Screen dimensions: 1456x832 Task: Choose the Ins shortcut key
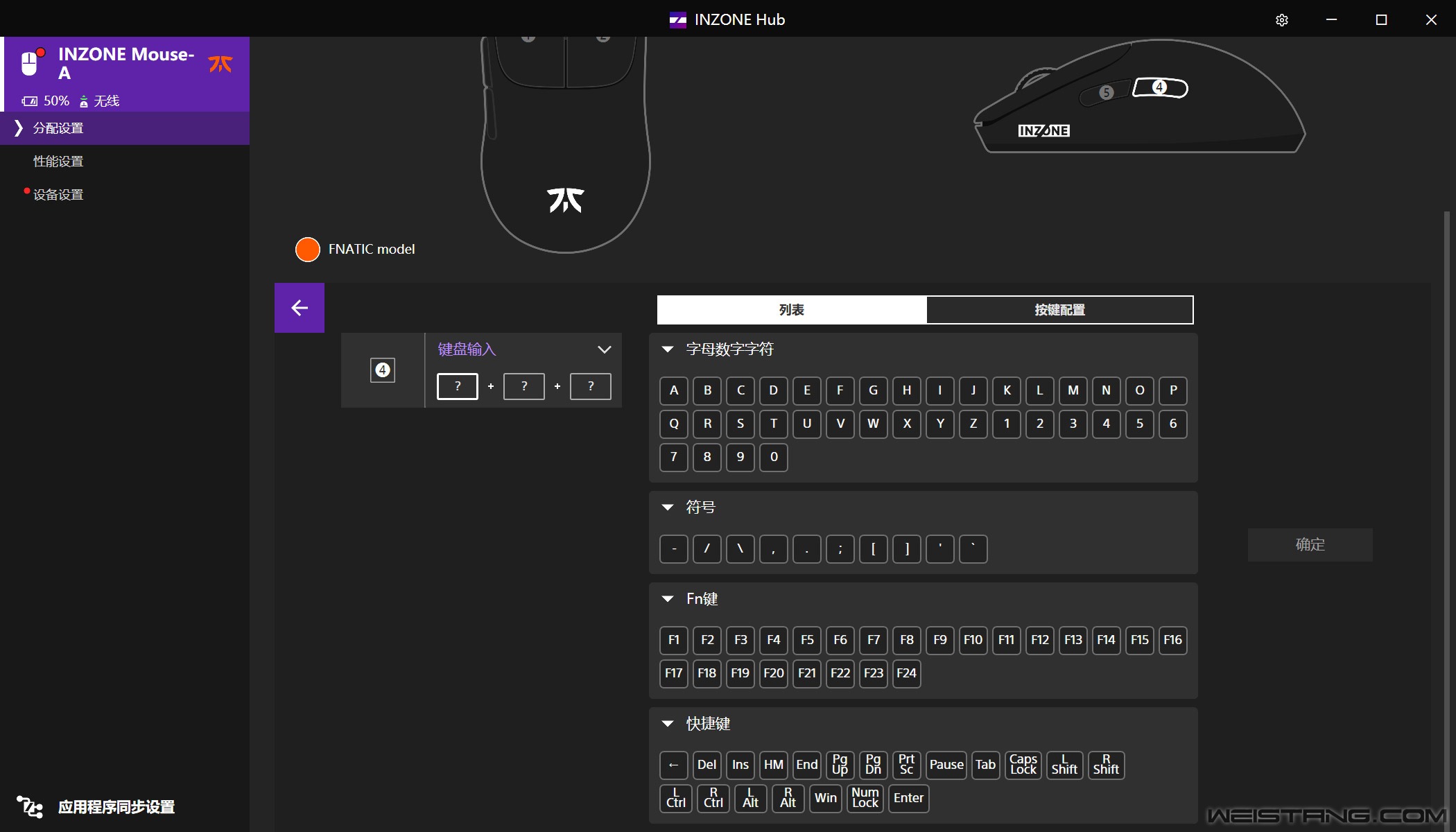[740, 765]
